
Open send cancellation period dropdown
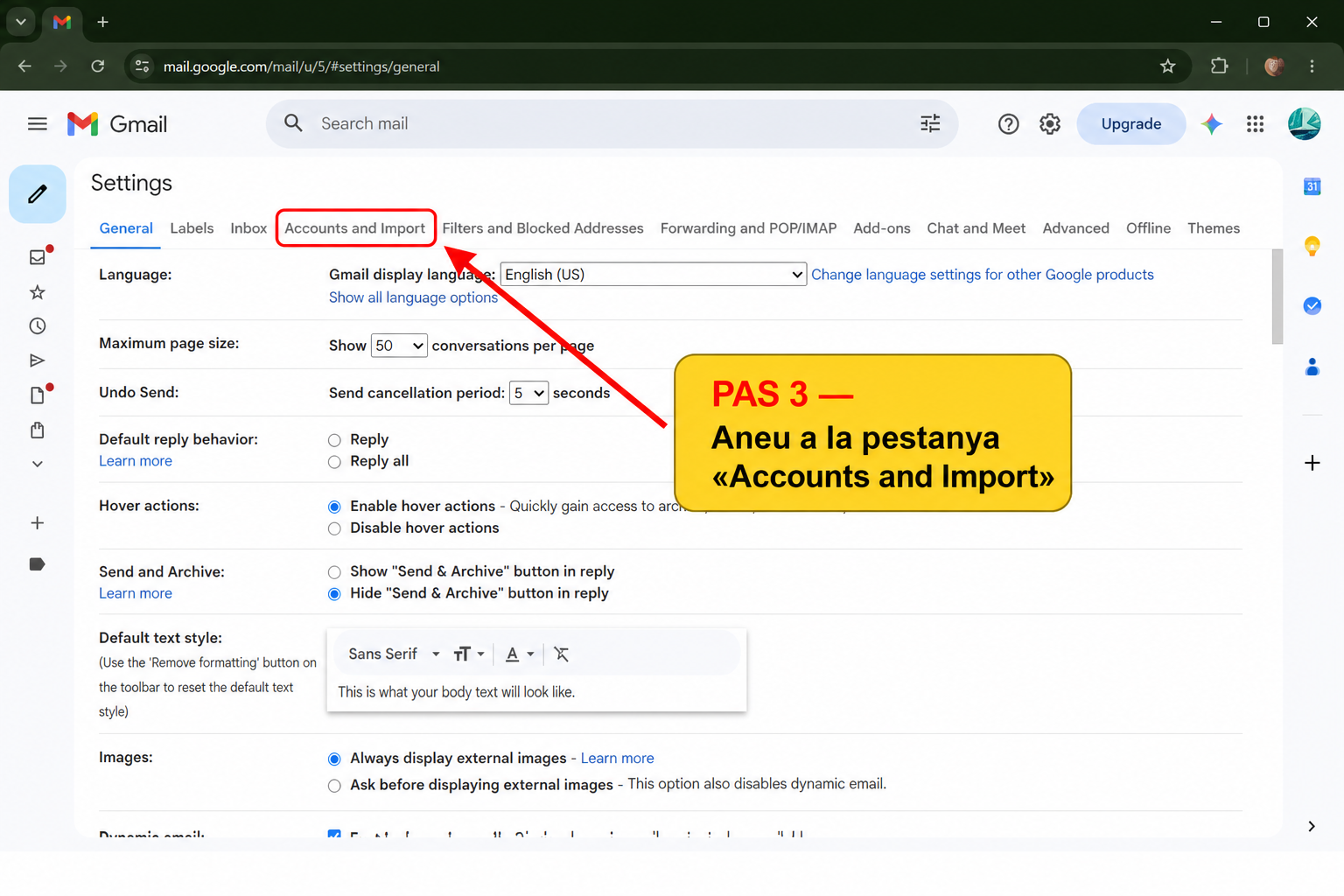click(528, 393)
